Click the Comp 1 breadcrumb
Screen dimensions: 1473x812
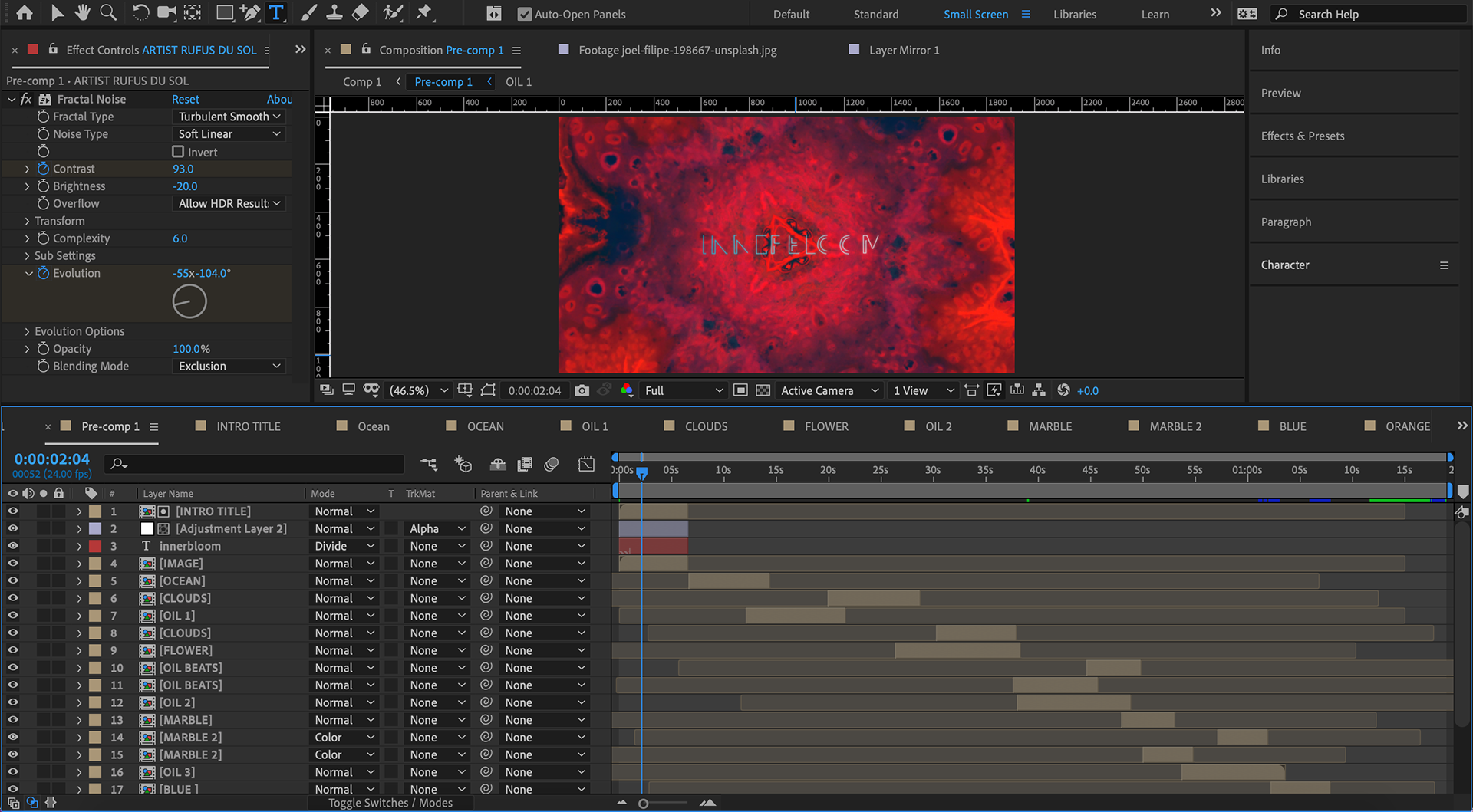point(362,81)
